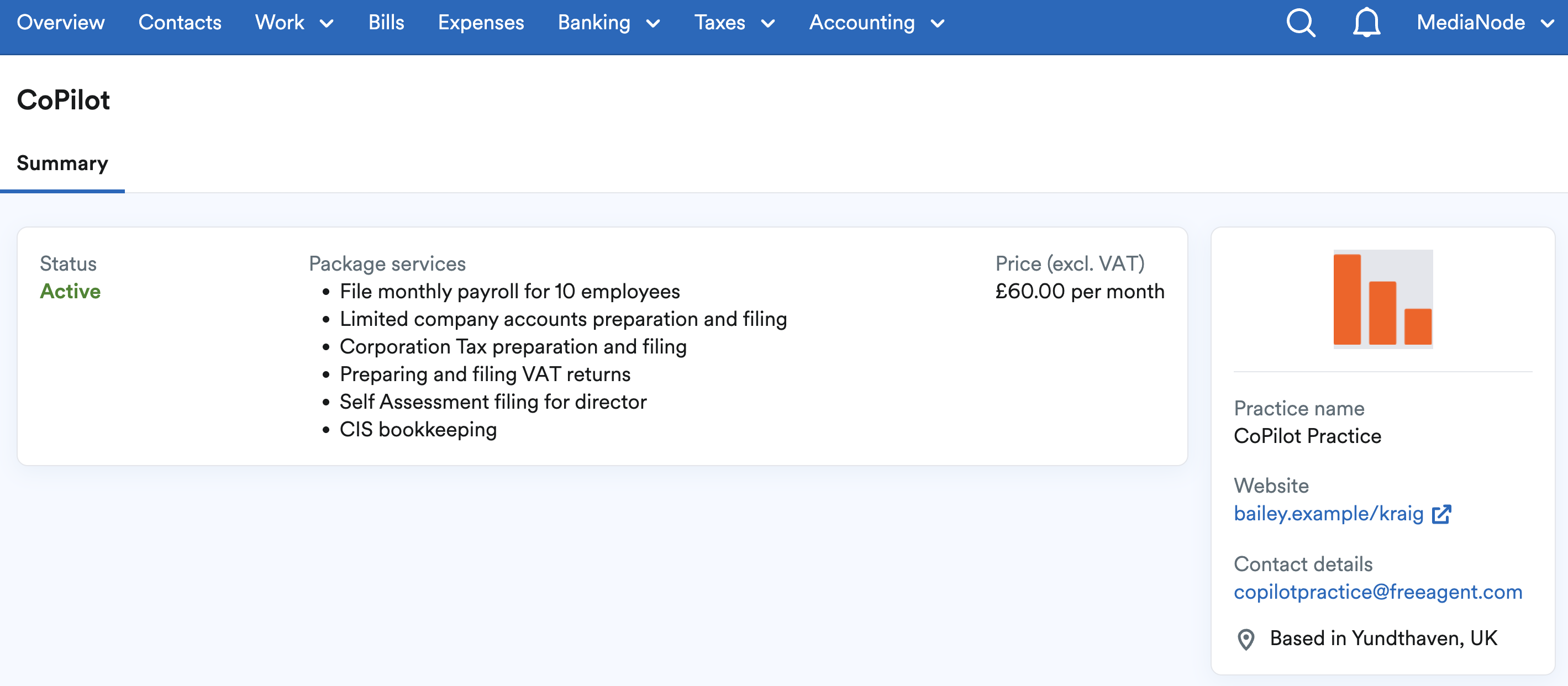Click the 'Package services' label
The height and width of the screenshot is (686, 1568).
tap(387, 263)
